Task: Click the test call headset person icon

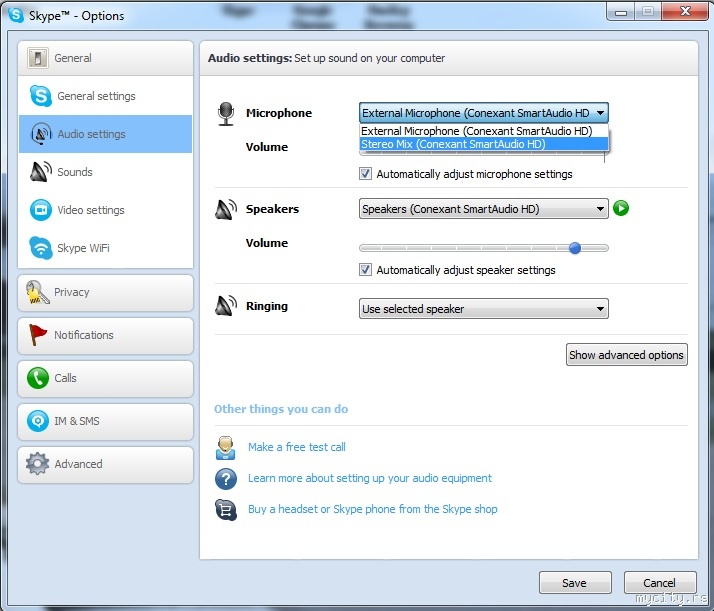Action: click(x=226, y=448)
